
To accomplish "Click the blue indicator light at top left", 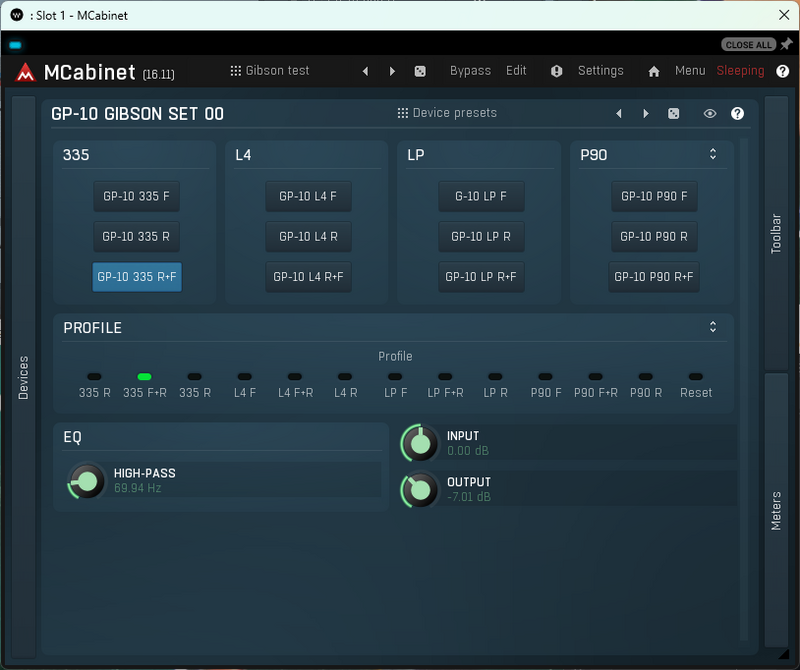I will 15,45.
